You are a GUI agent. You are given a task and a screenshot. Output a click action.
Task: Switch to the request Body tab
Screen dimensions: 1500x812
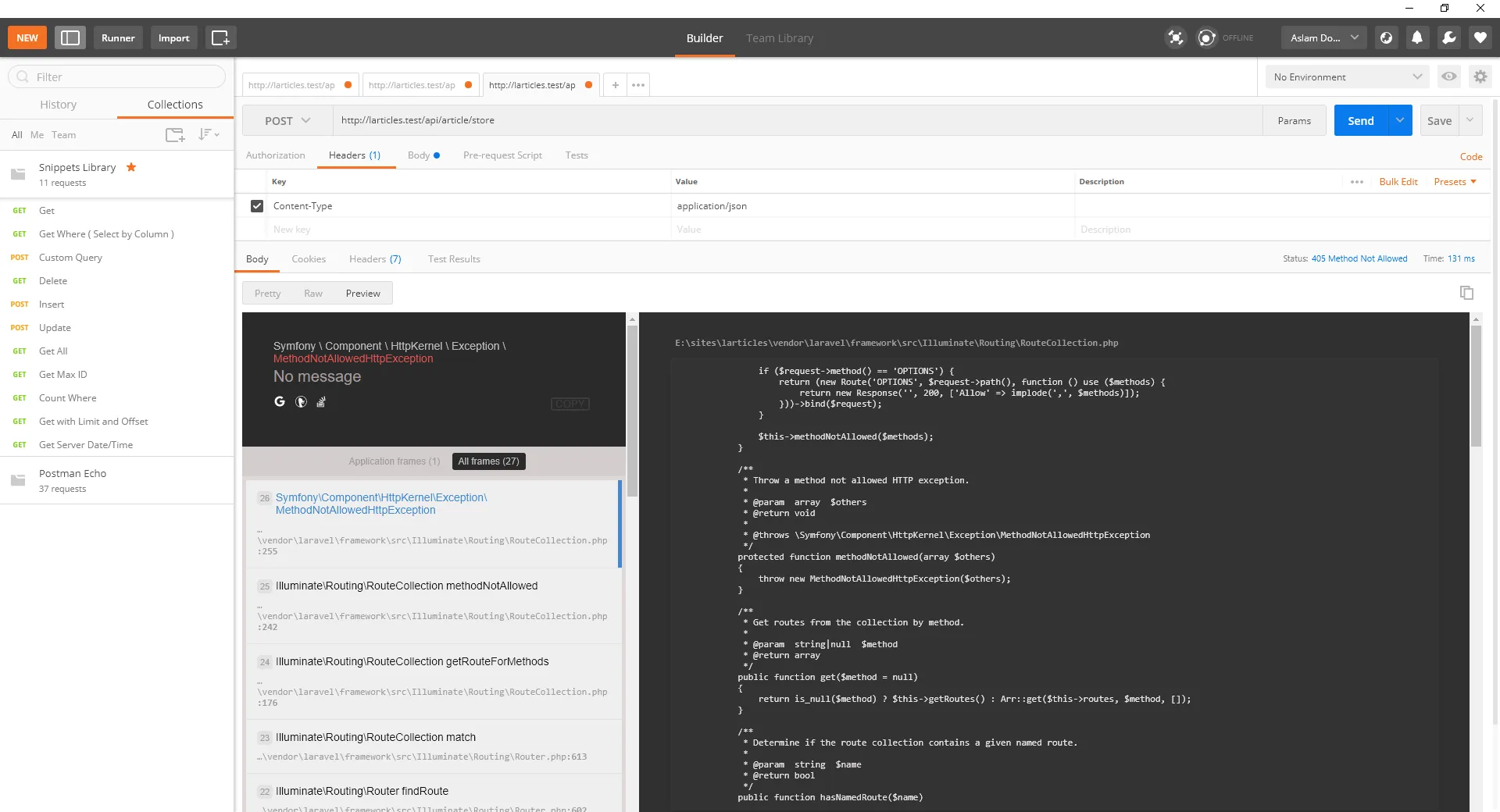click(x=423, y=155)
